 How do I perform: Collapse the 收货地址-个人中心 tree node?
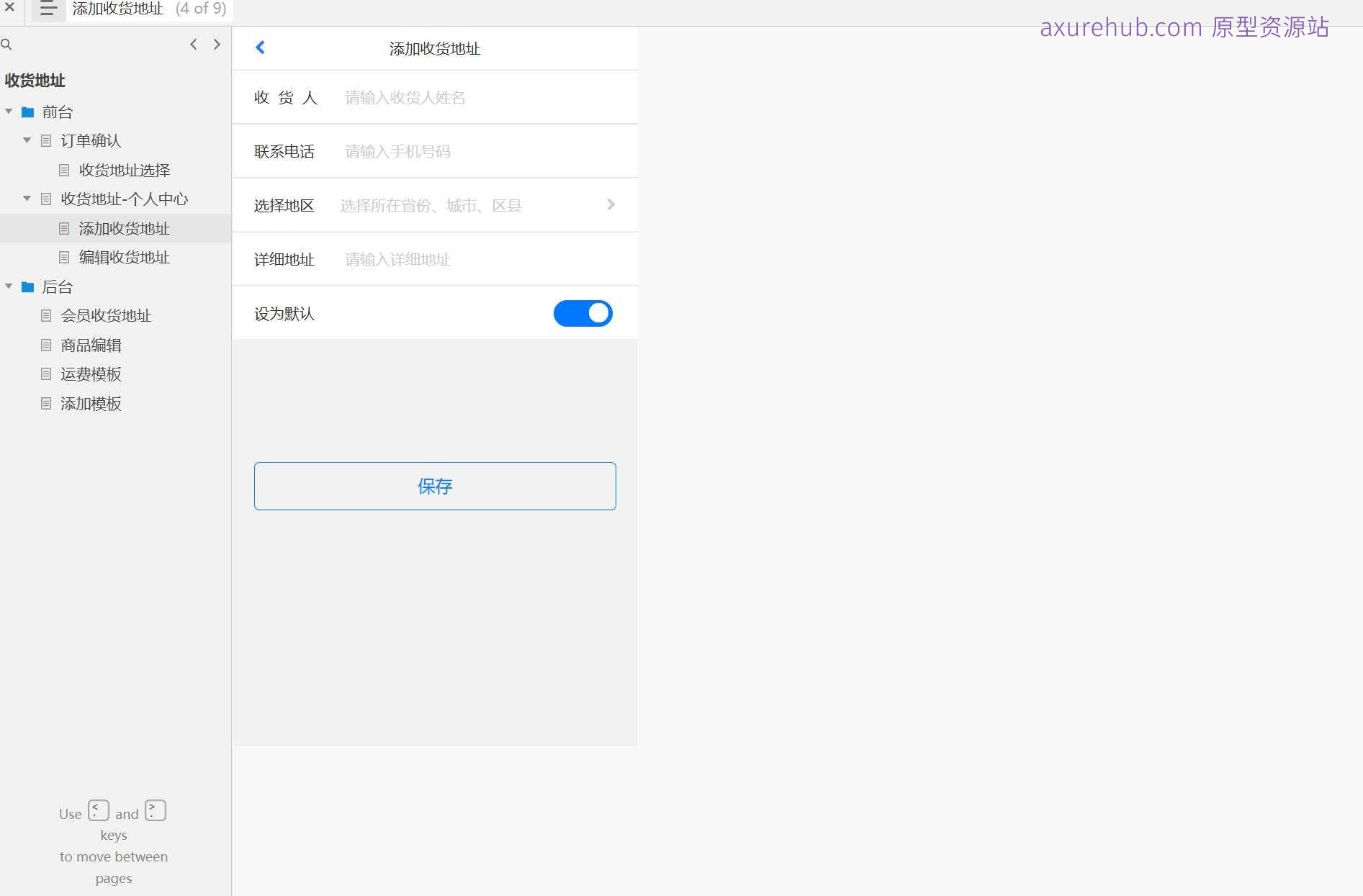[27, 198]
